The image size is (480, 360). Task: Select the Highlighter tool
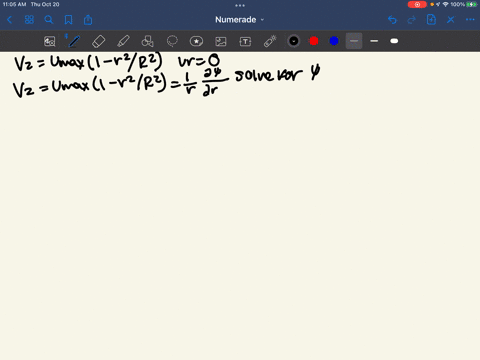[x=123, y=41]
